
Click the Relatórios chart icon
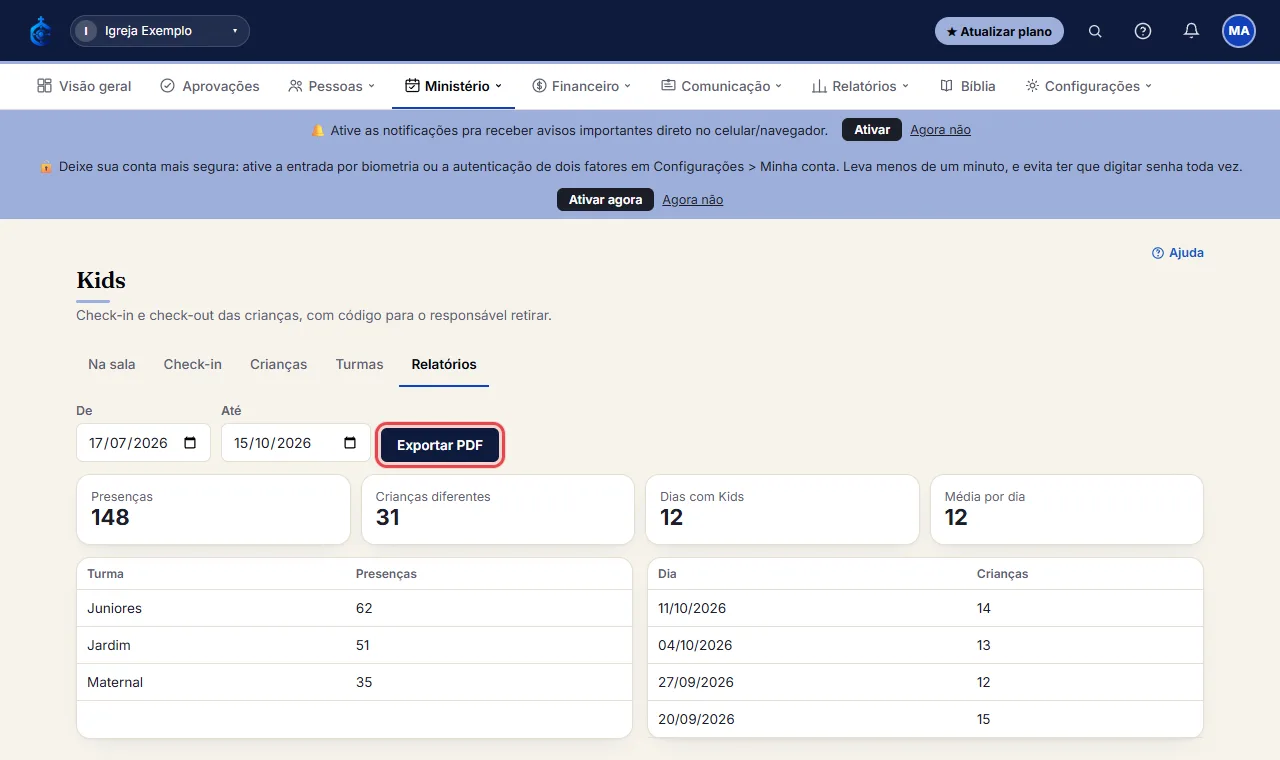[x=819, y=86]
